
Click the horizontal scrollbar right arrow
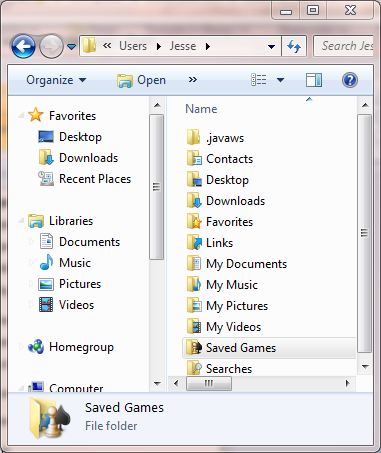point(347,383)
